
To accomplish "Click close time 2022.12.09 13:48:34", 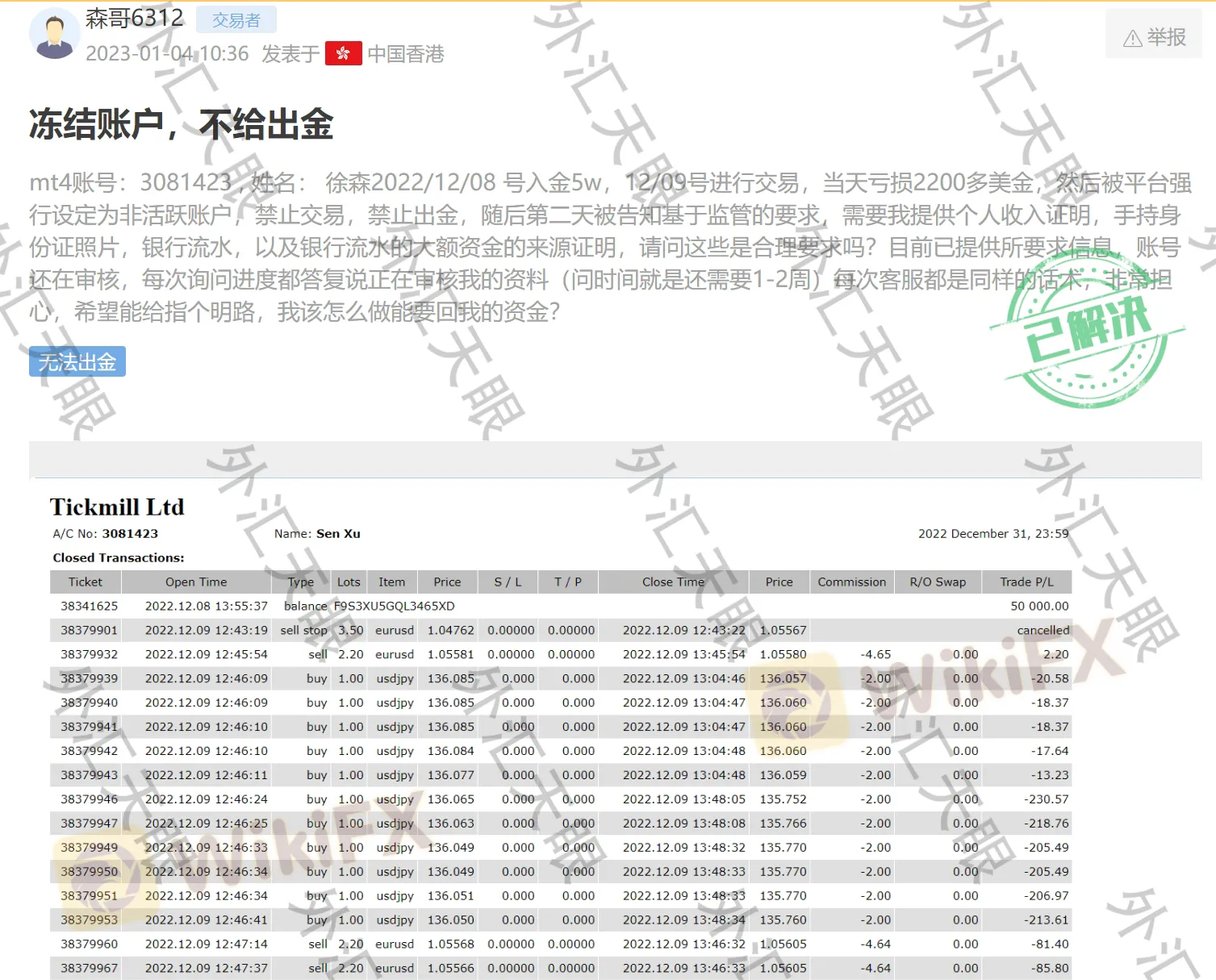I will (684, 920).
